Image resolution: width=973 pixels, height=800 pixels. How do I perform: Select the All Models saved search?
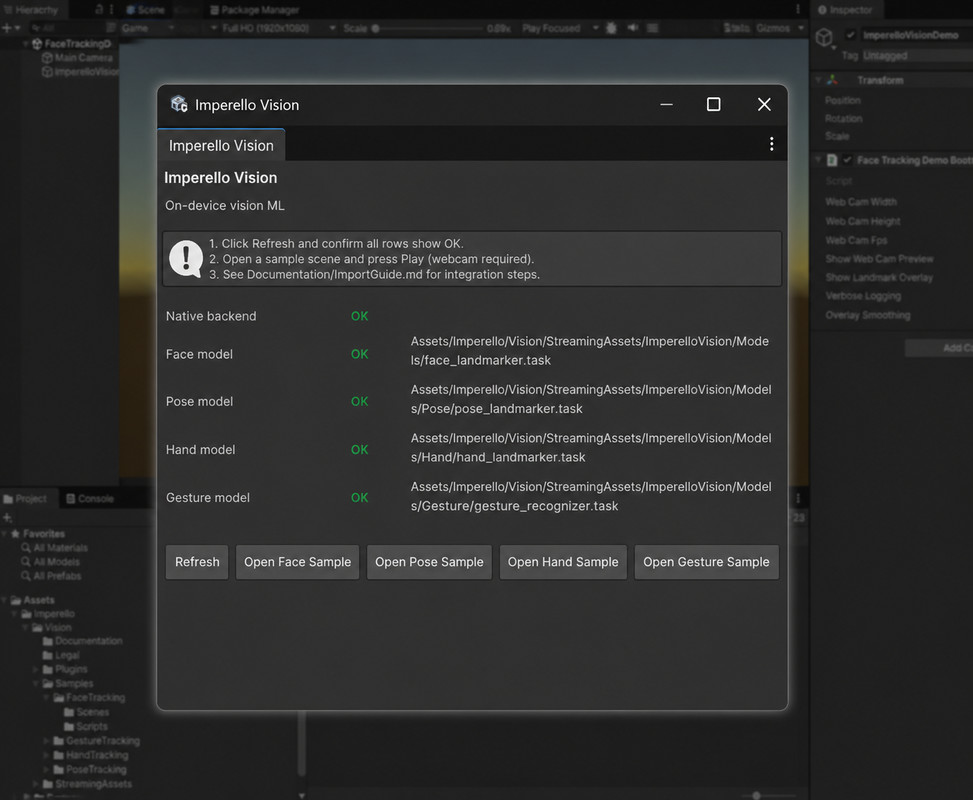tap(50, 562)
